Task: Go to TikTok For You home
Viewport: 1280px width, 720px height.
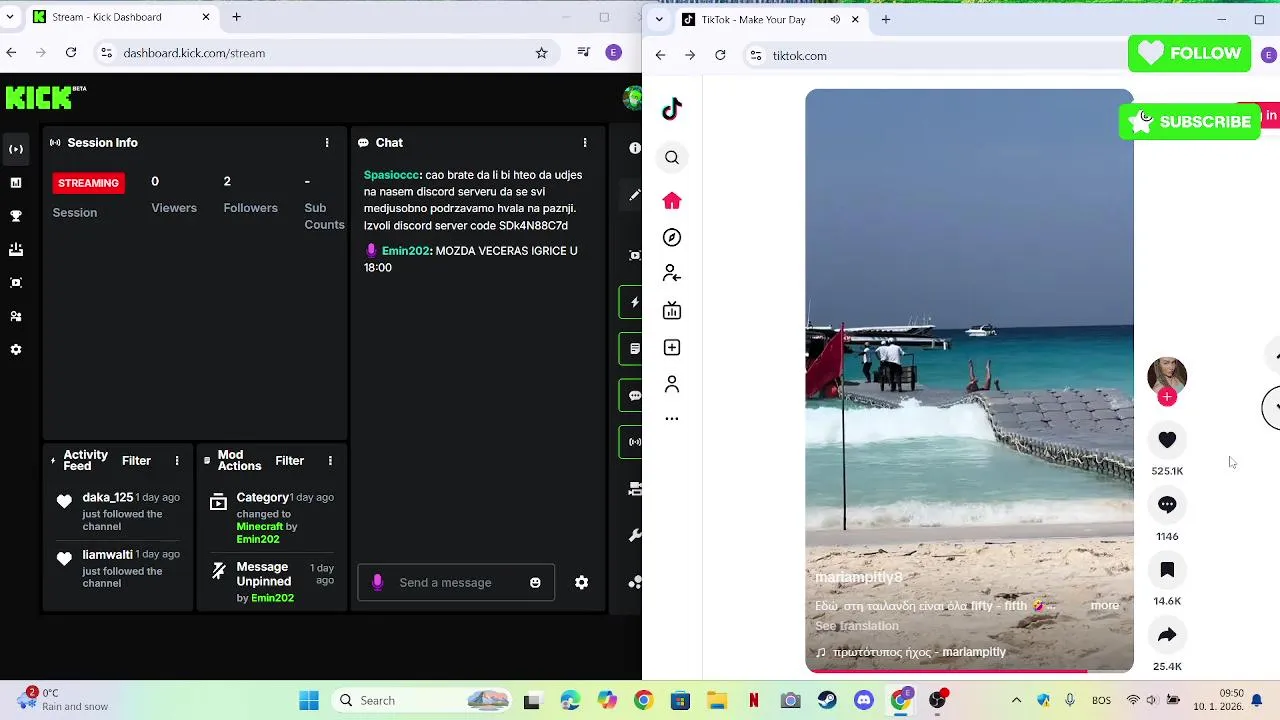Action: pos(672,201)
